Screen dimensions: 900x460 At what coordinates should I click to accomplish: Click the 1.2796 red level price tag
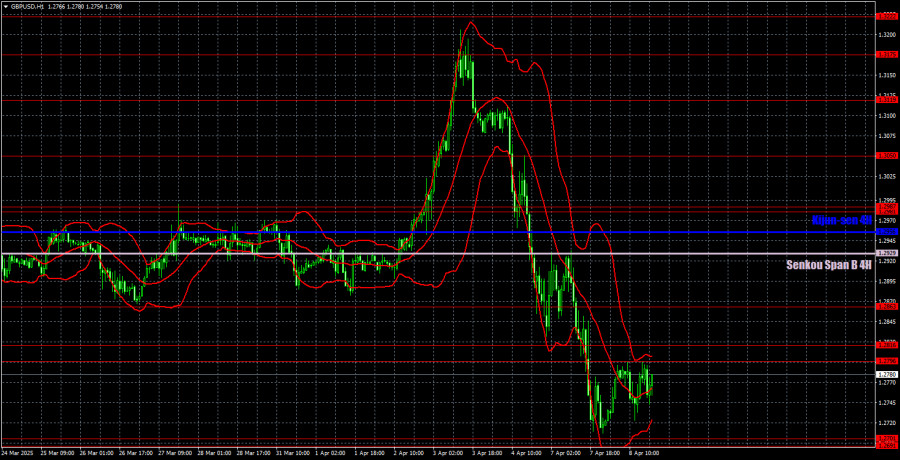[x=887, y=361]
